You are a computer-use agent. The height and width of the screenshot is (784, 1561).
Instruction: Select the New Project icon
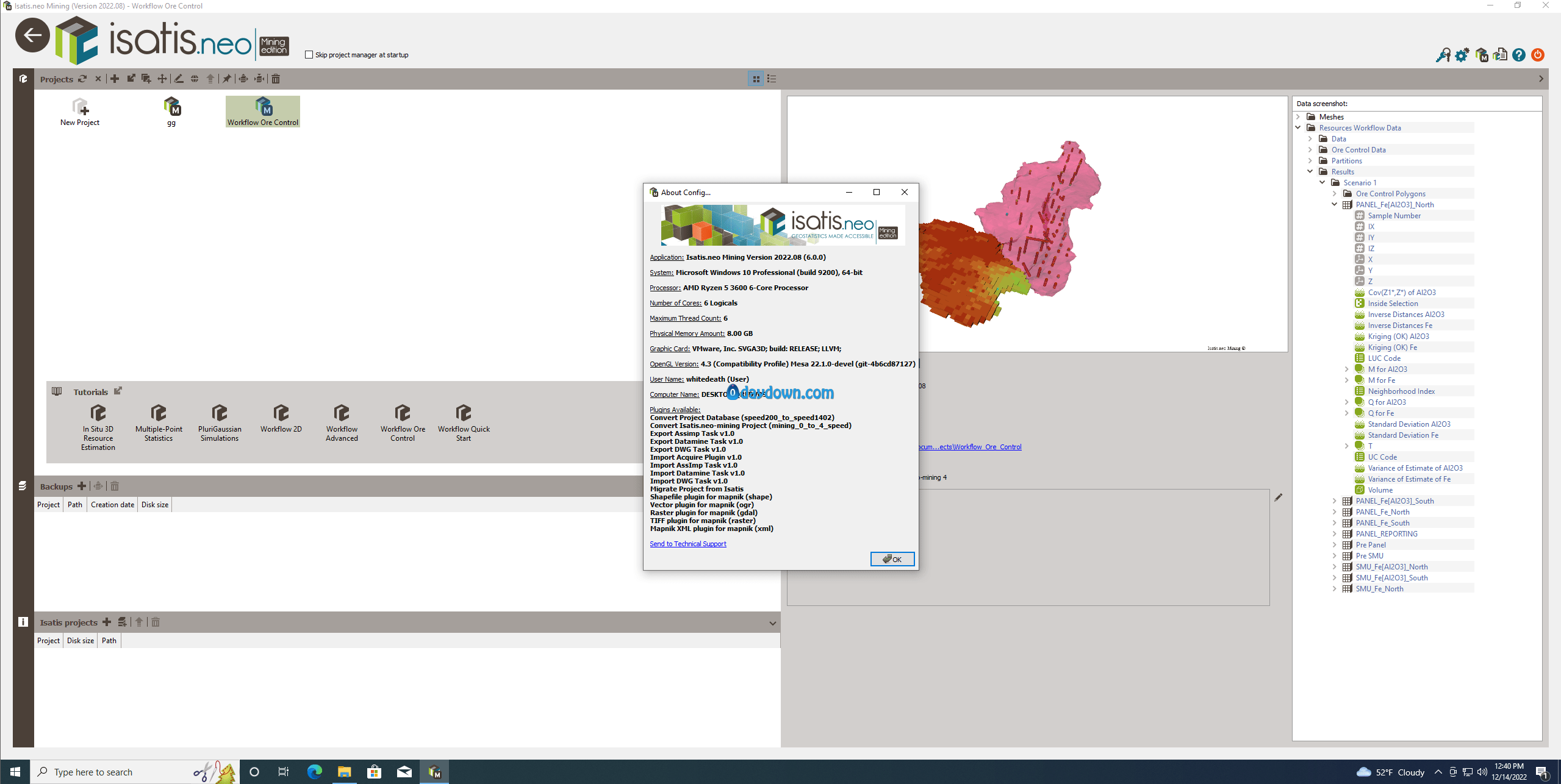(80, 112)
